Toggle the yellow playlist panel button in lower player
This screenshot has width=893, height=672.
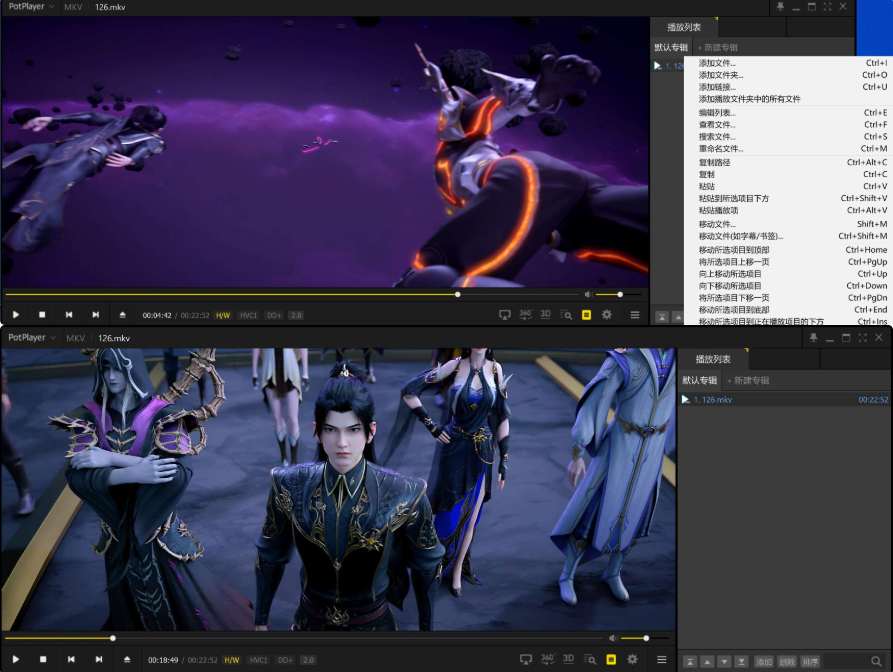tap(611, 660)
